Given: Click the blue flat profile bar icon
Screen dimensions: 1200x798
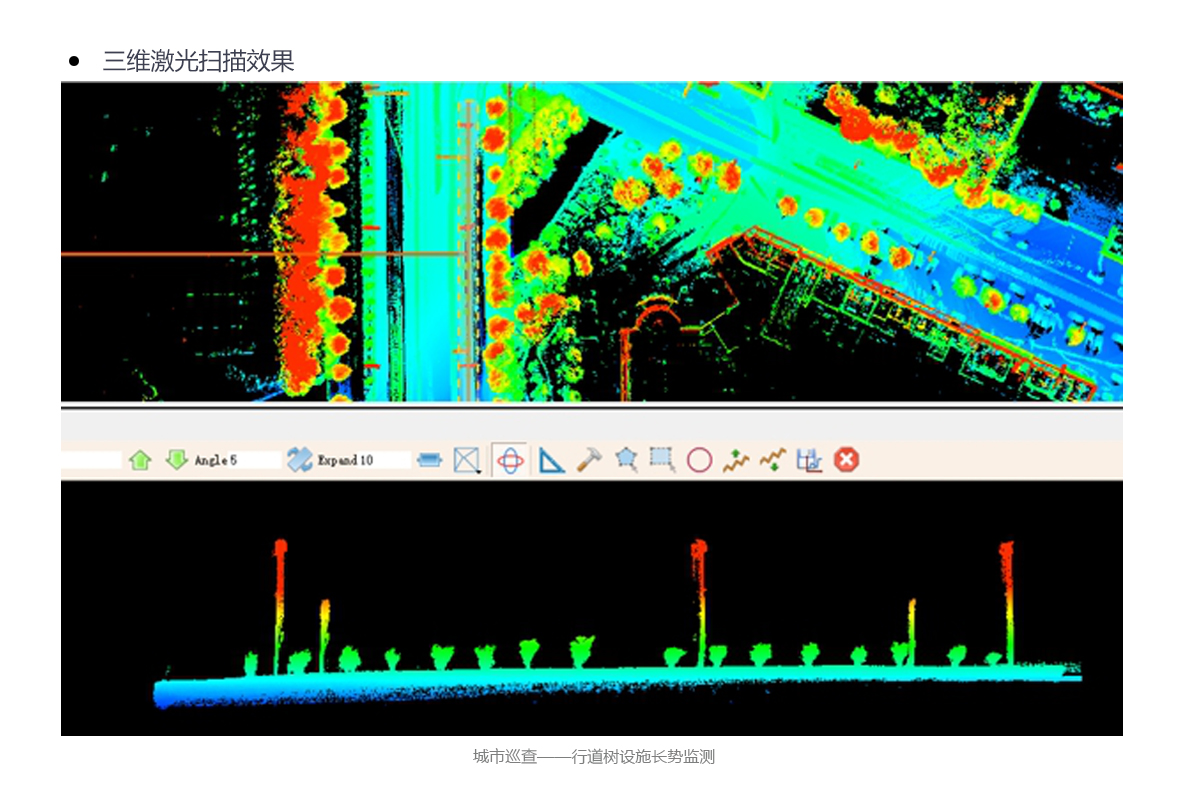Looking at the screenshot, I should point(430,460).
